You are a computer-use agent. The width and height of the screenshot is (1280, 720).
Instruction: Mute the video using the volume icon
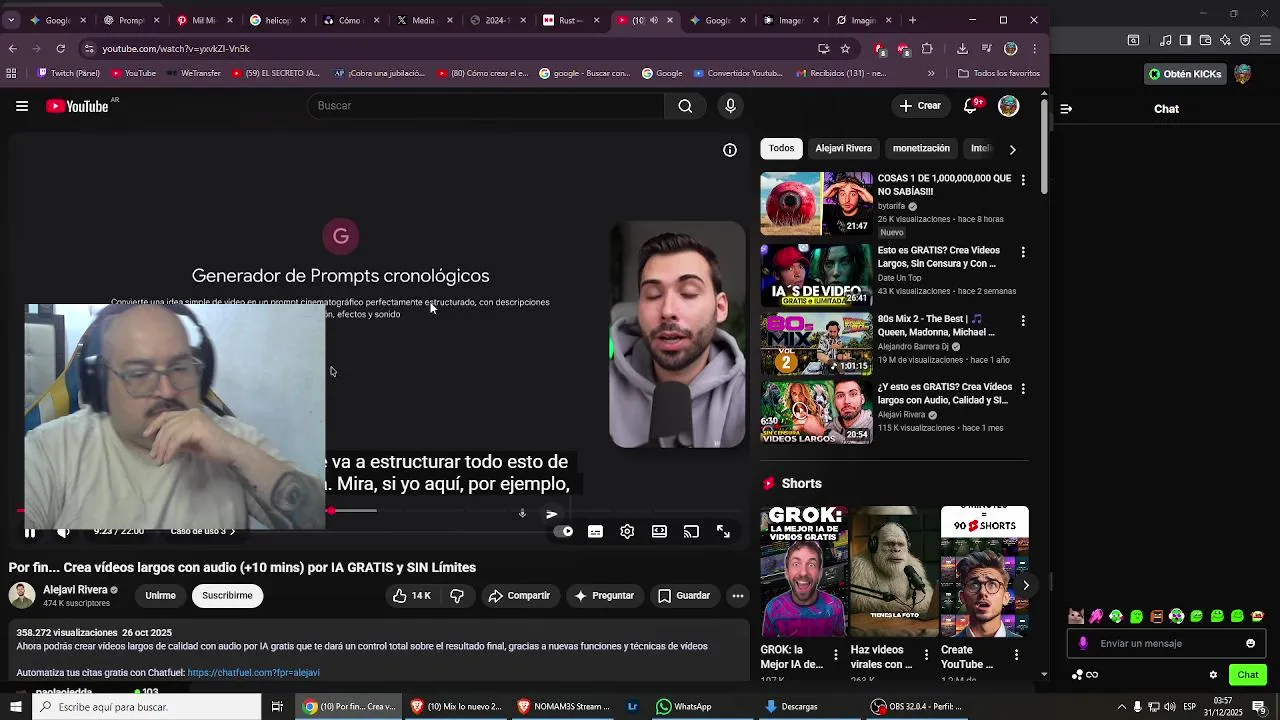(63, 532)
